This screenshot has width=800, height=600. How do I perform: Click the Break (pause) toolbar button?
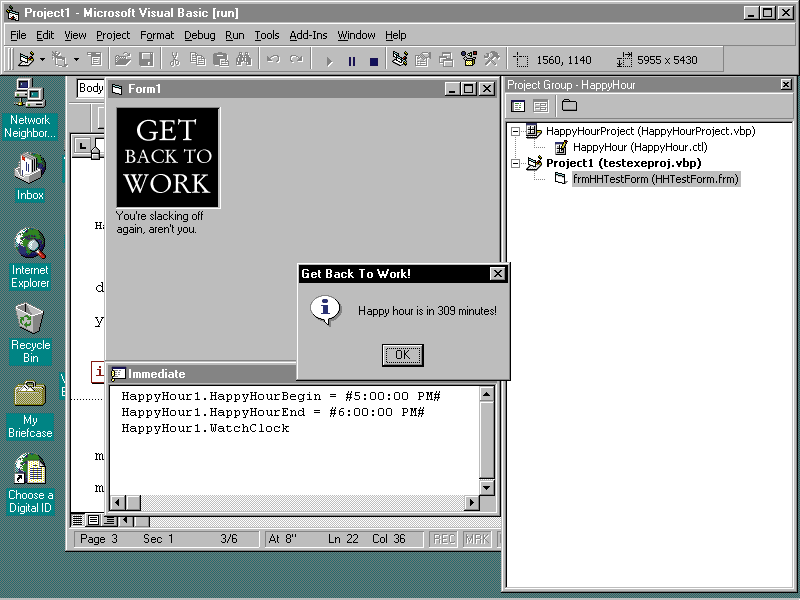click(351, 61)
